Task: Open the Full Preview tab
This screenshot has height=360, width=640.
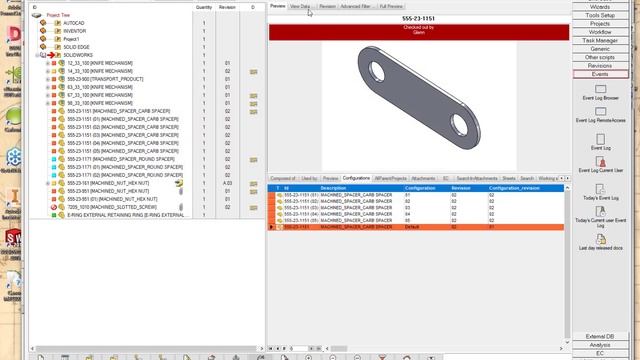Action: tap(391, 7)
